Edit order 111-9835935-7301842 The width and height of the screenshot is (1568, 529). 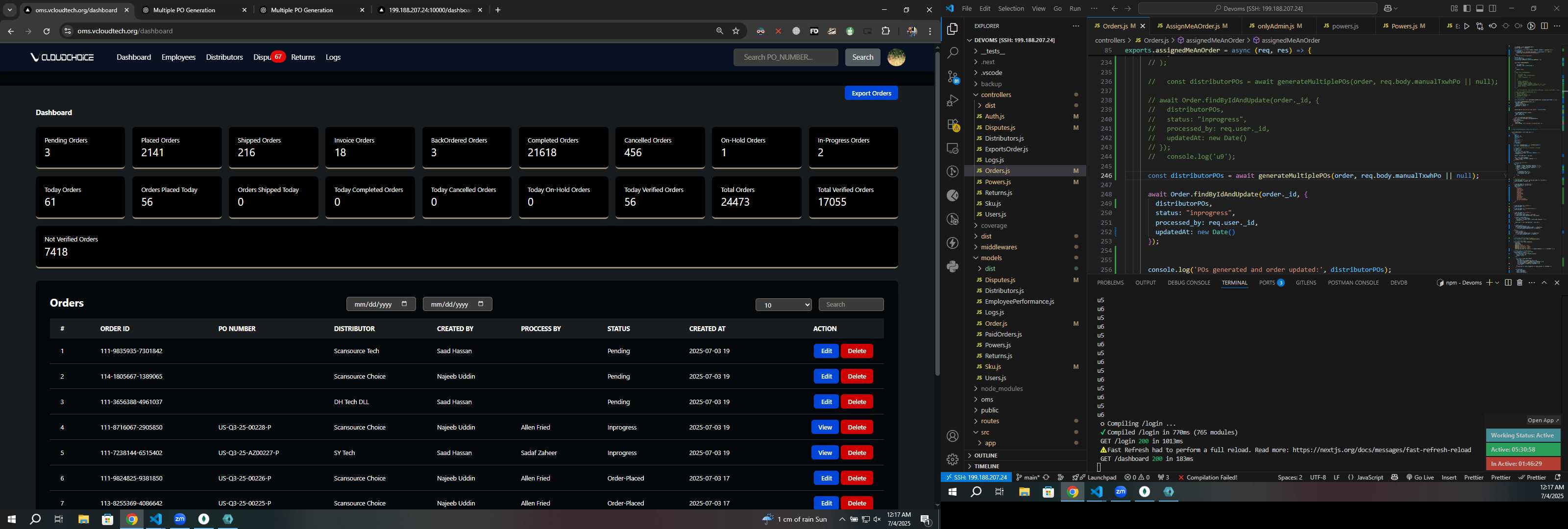click(x=826, y=351)
